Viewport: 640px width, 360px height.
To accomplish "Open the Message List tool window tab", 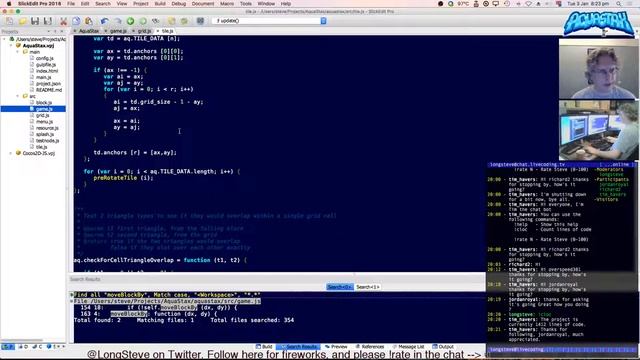I will pos(408,347).
